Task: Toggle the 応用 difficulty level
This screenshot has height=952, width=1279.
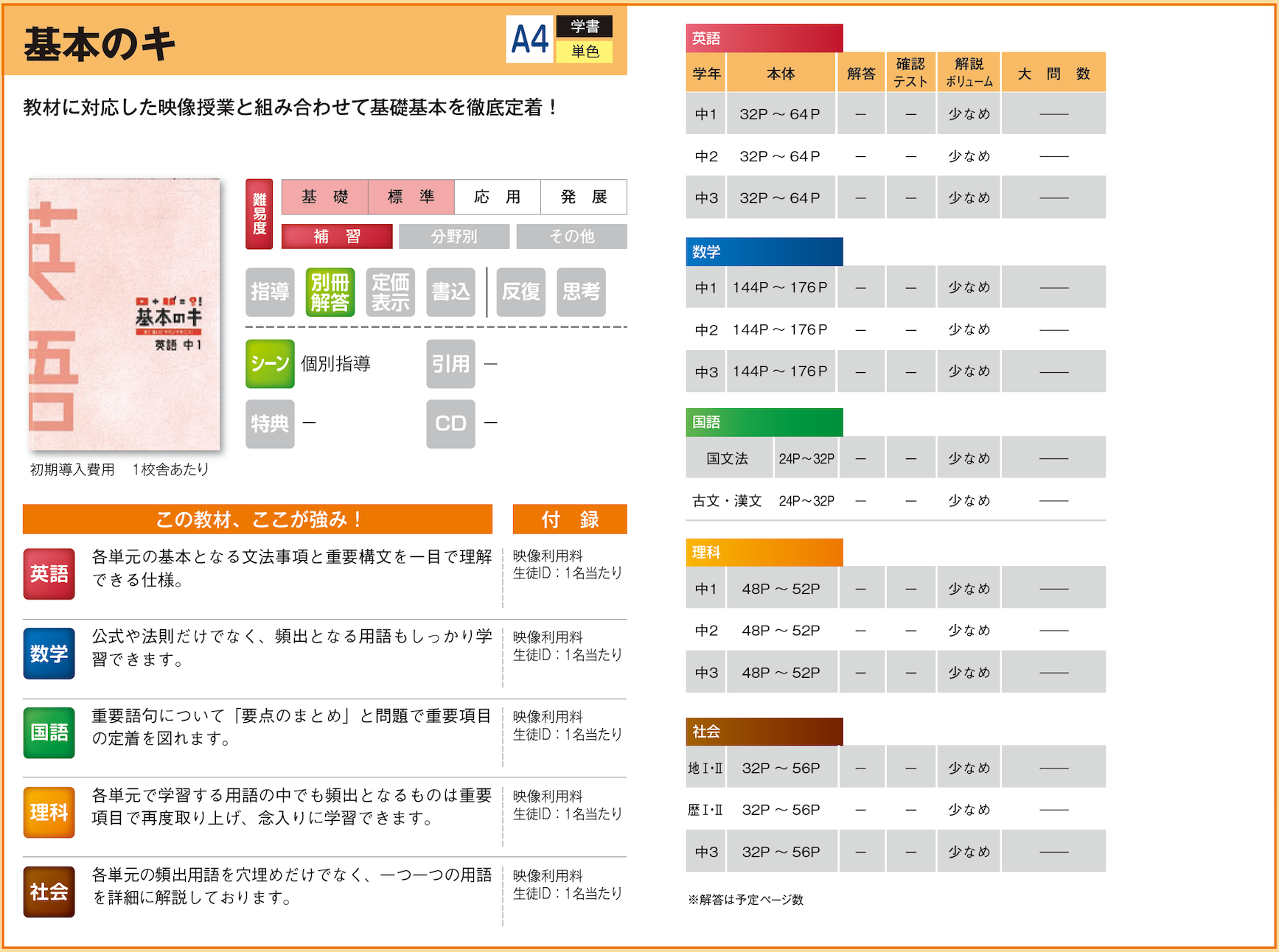Action: click(498, 197)
